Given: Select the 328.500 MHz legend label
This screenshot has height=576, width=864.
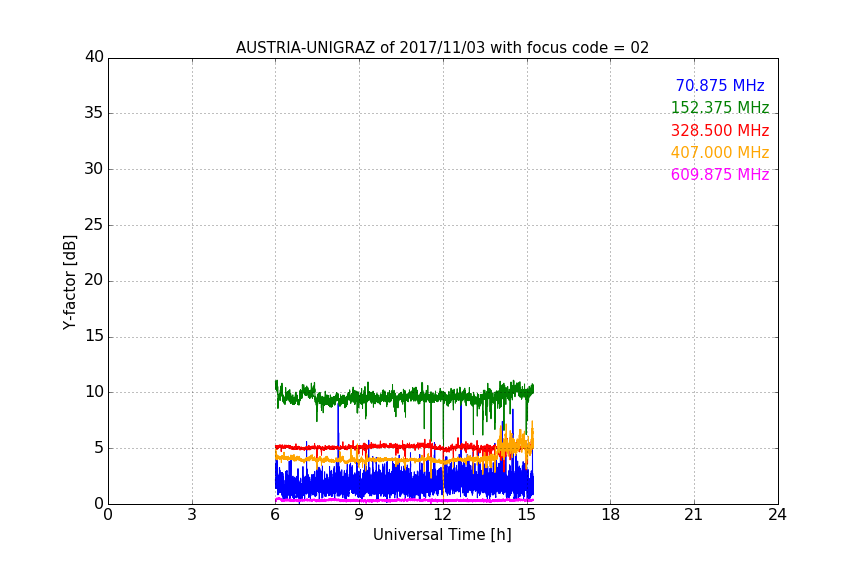Looking at the screenshot, I should (x=720, y=130).
